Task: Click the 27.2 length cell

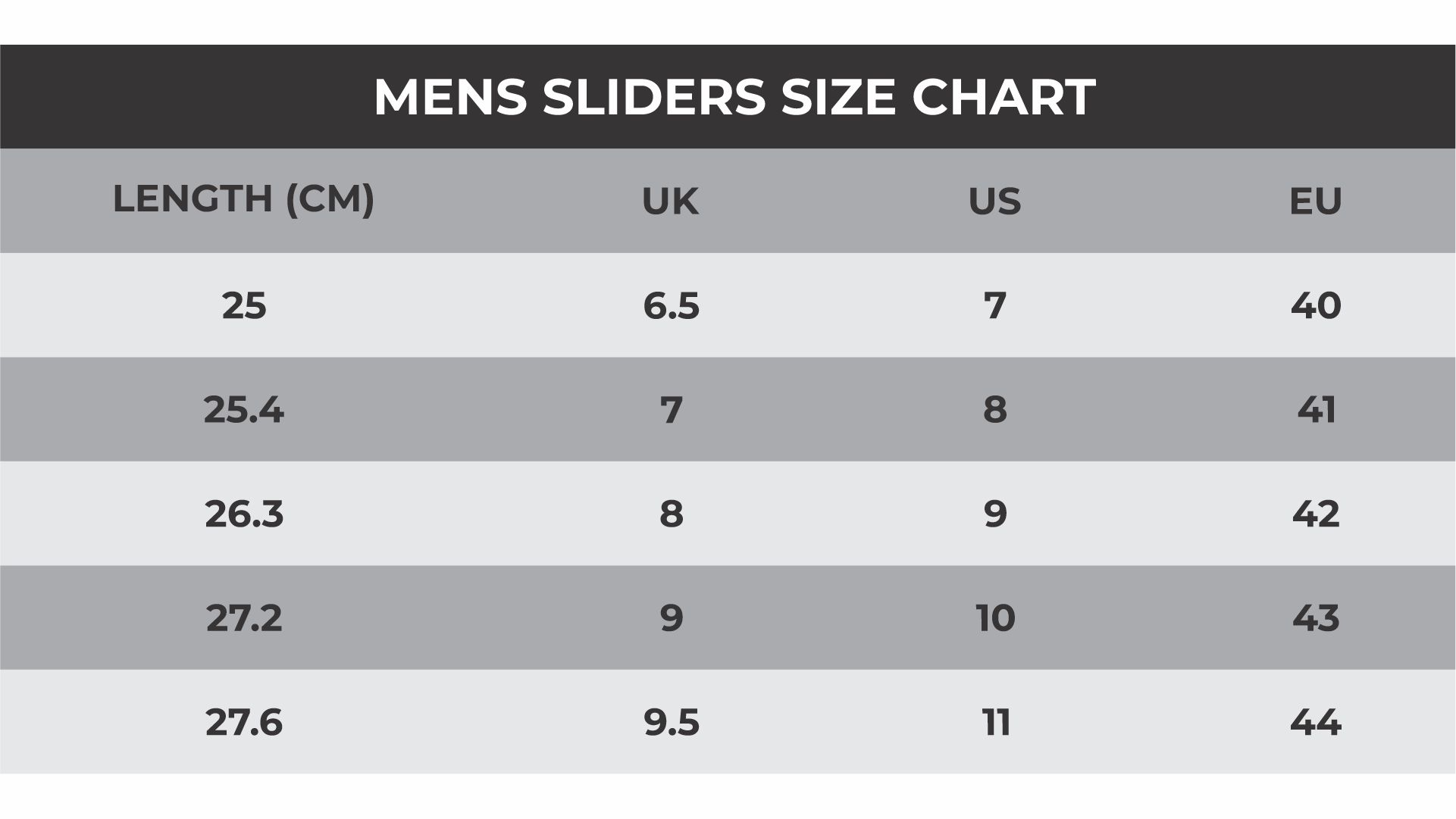Action: click(243, 618)
